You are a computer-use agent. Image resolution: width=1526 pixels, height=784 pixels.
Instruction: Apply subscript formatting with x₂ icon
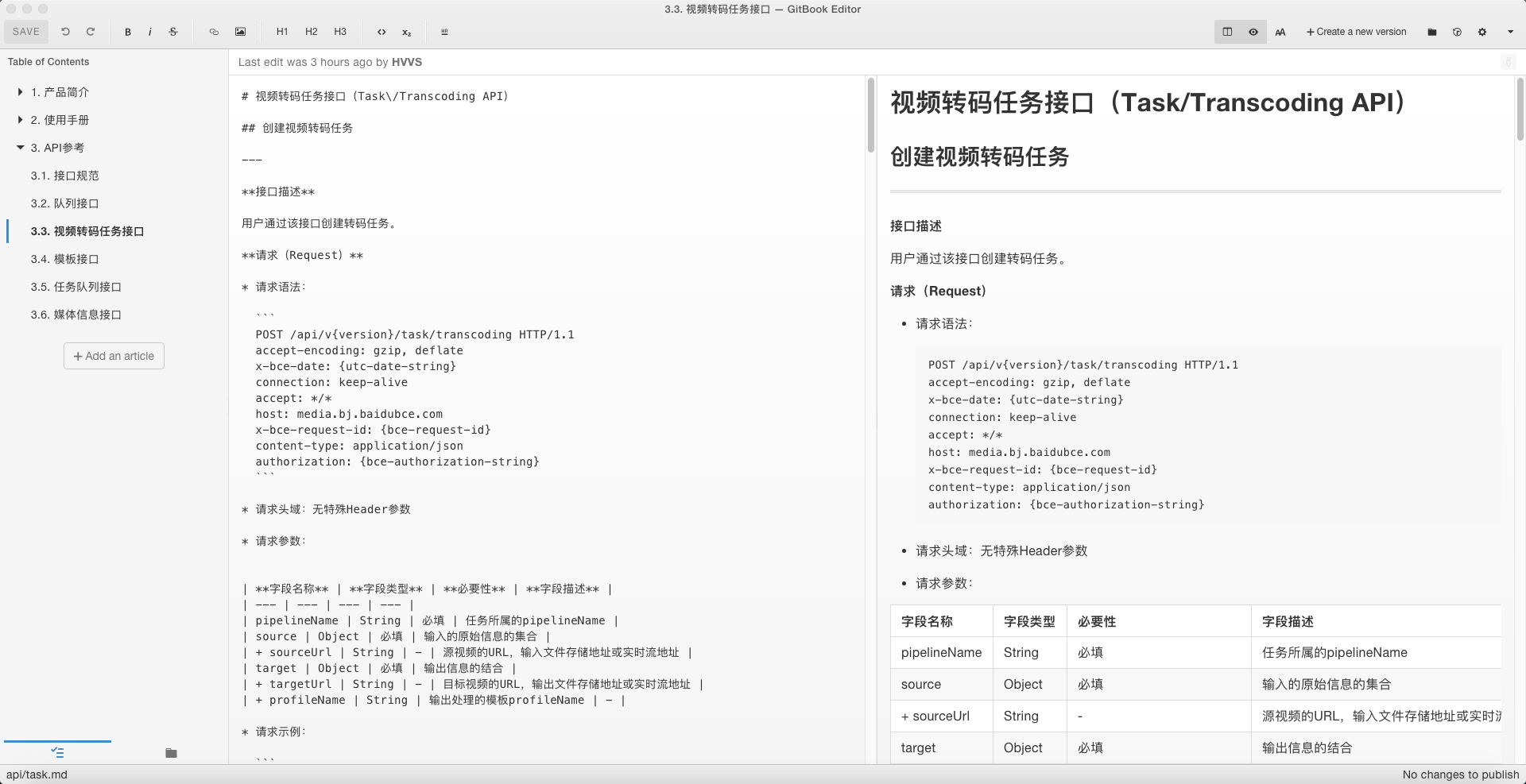[x=406, y=33]
